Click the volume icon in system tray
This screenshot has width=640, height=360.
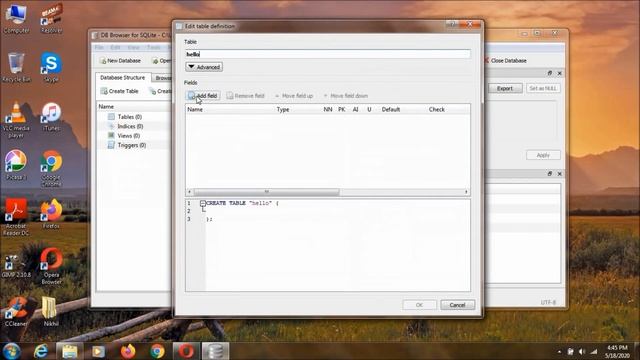pos(582,351)
